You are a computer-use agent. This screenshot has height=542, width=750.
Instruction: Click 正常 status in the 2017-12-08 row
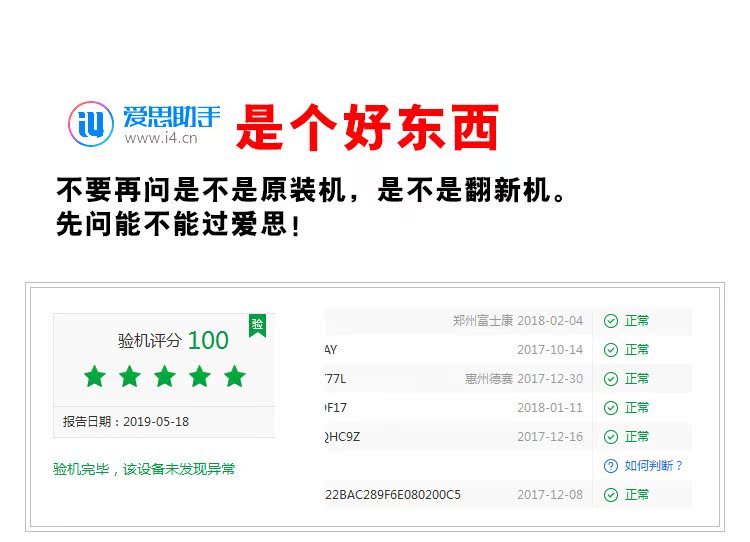tap(637, 495)
